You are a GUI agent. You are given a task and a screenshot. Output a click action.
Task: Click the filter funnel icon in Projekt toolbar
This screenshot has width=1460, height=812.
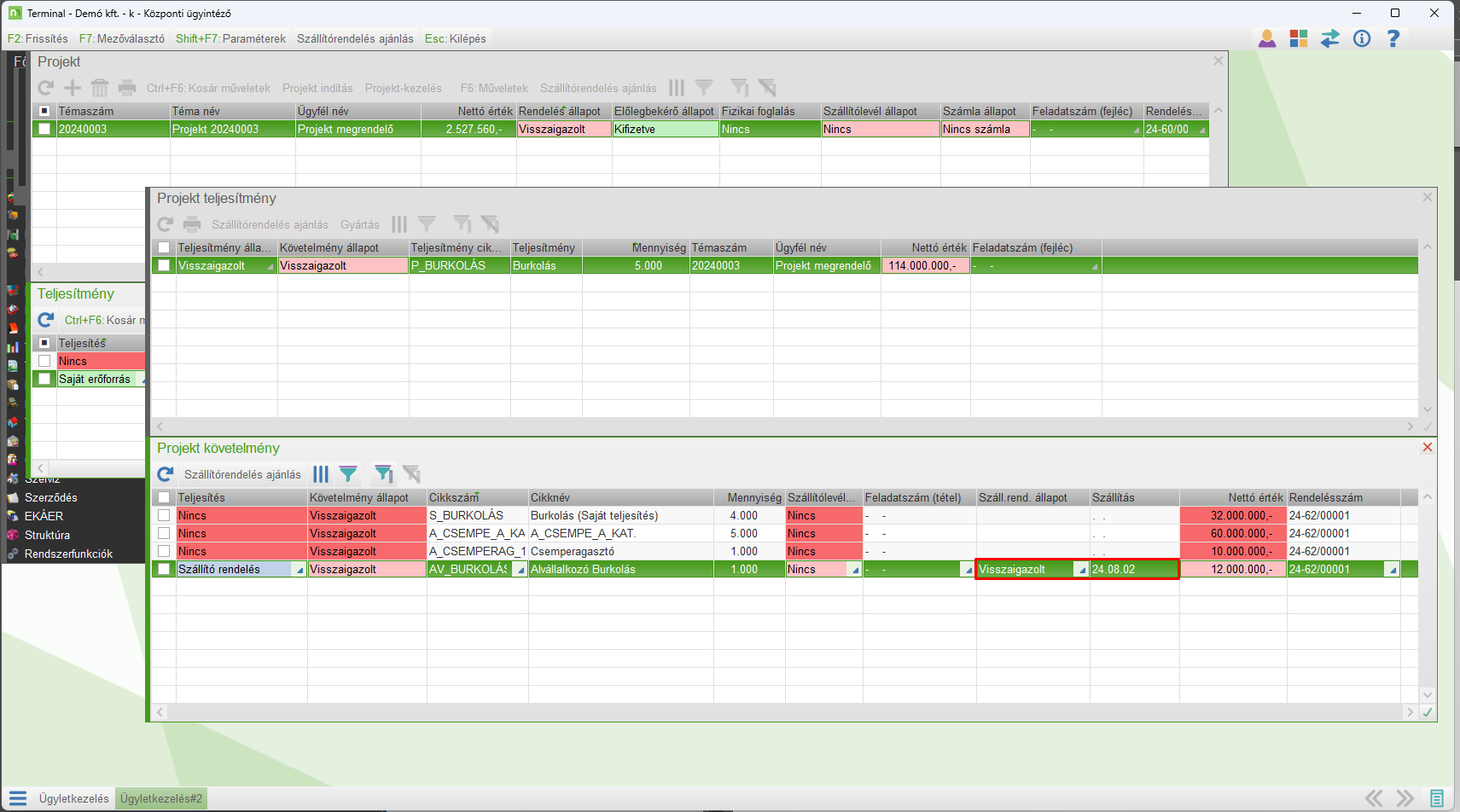click(x=704, y=88)
